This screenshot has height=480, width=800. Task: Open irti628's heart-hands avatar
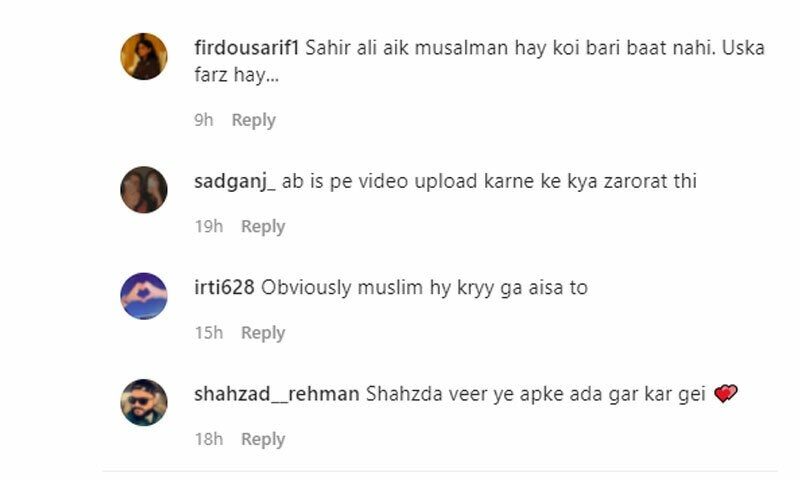(x=144, y=296)
